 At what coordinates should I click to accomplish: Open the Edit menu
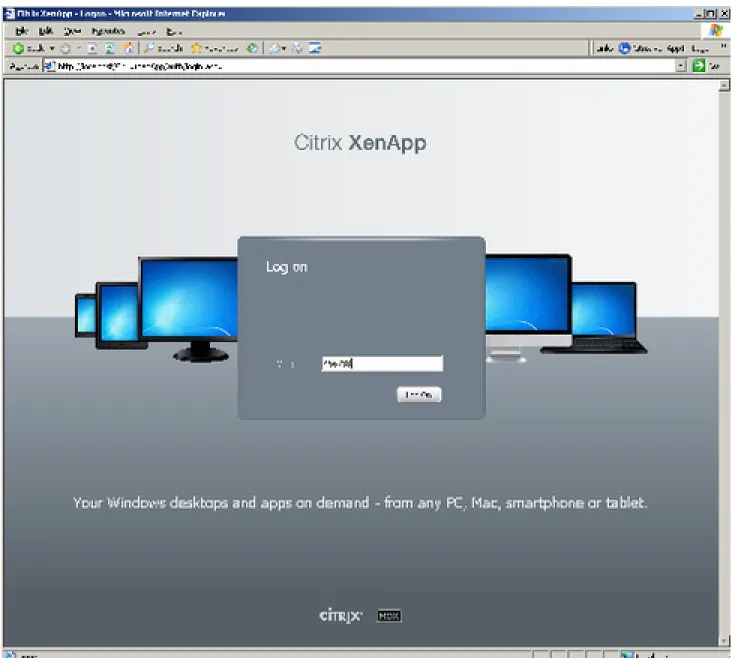(45, 31)
